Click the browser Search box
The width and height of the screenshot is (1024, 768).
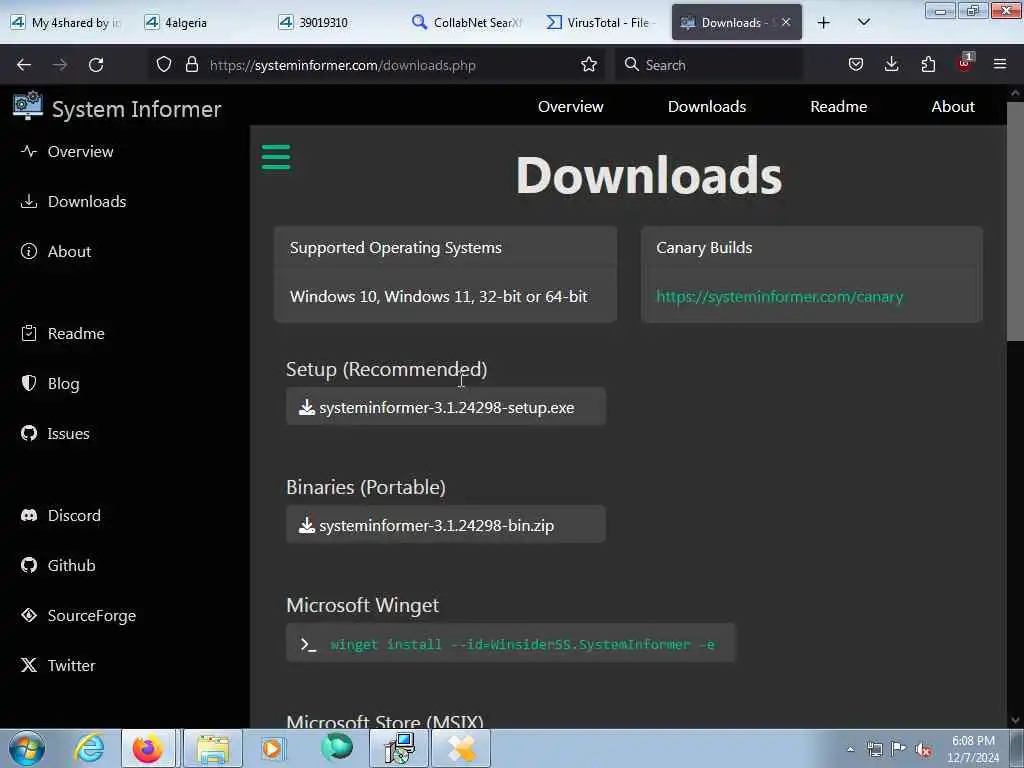(709, 65)
